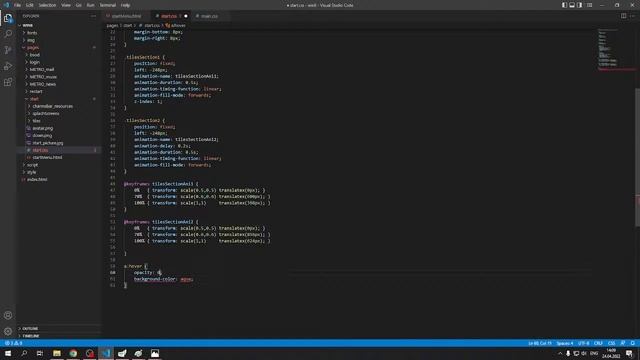Viewport: 640px width, 360px height.
Task: Open the Extensions view
Action: 8,82
